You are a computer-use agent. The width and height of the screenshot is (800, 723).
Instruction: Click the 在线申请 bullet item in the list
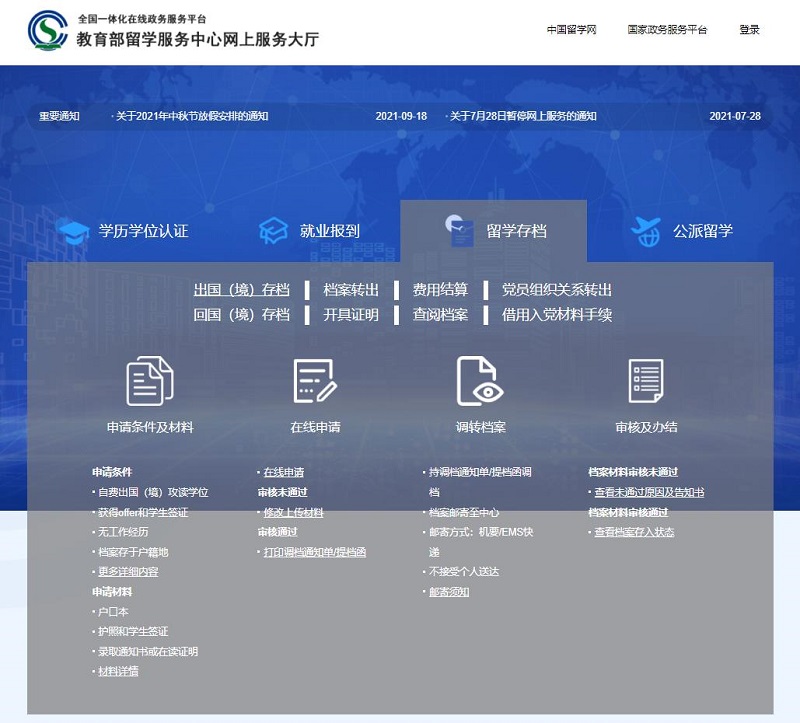[x=284, y=472]
